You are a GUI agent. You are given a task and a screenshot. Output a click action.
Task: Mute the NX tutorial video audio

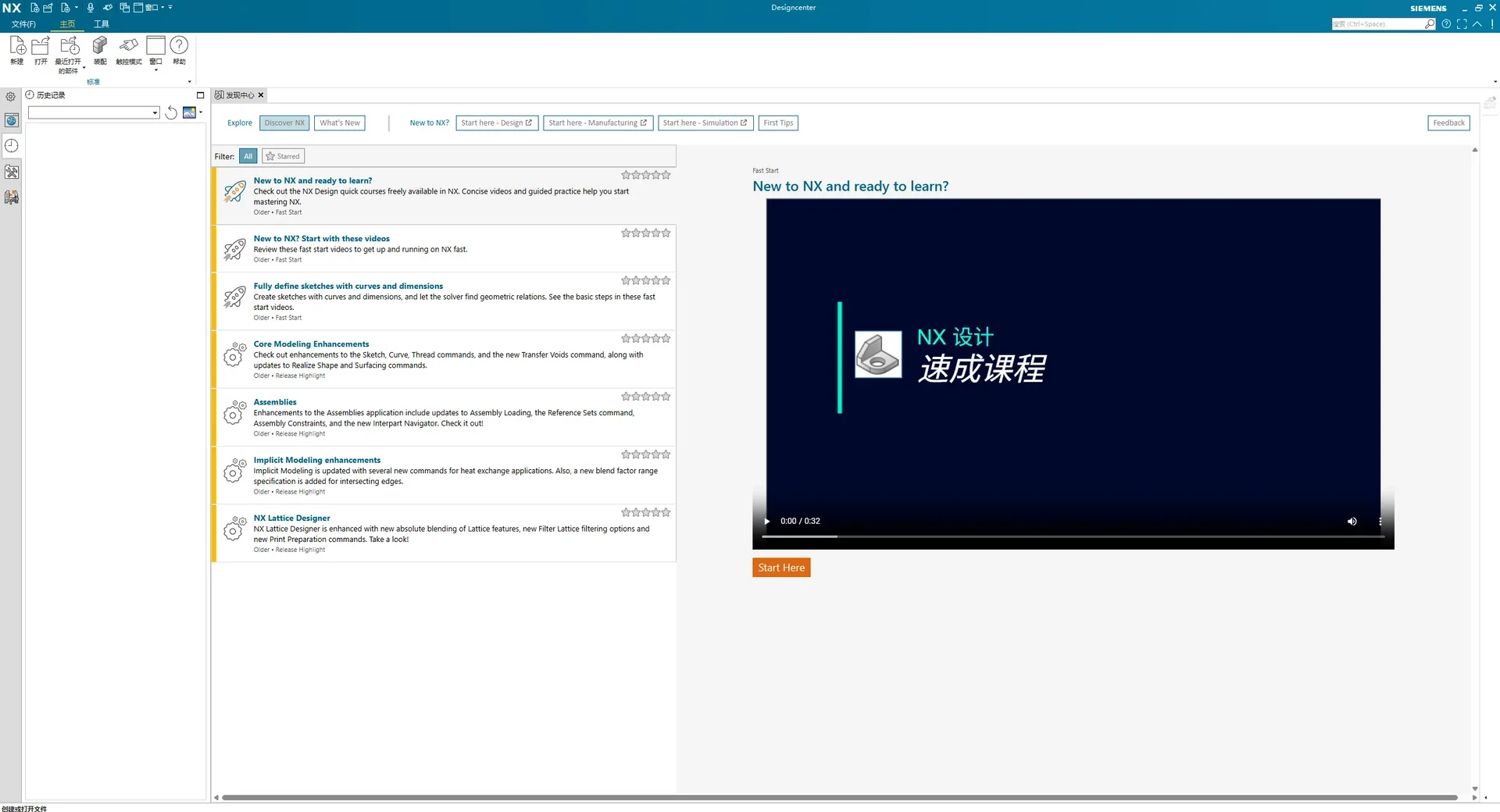click(x=1352, y=521)
